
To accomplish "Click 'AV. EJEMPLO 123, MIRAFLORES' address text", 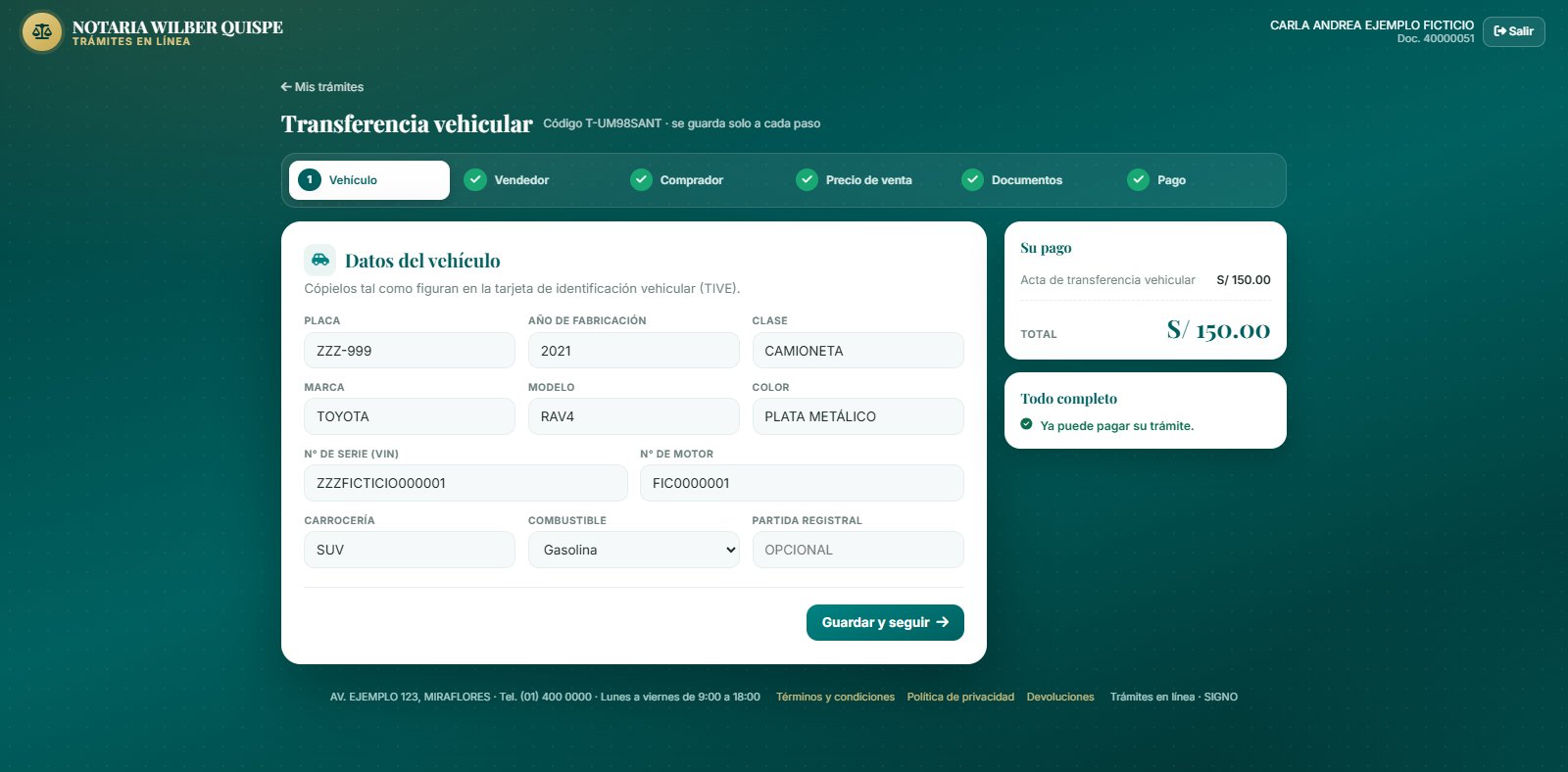I will pyautogui.click(x=410, y=697).
